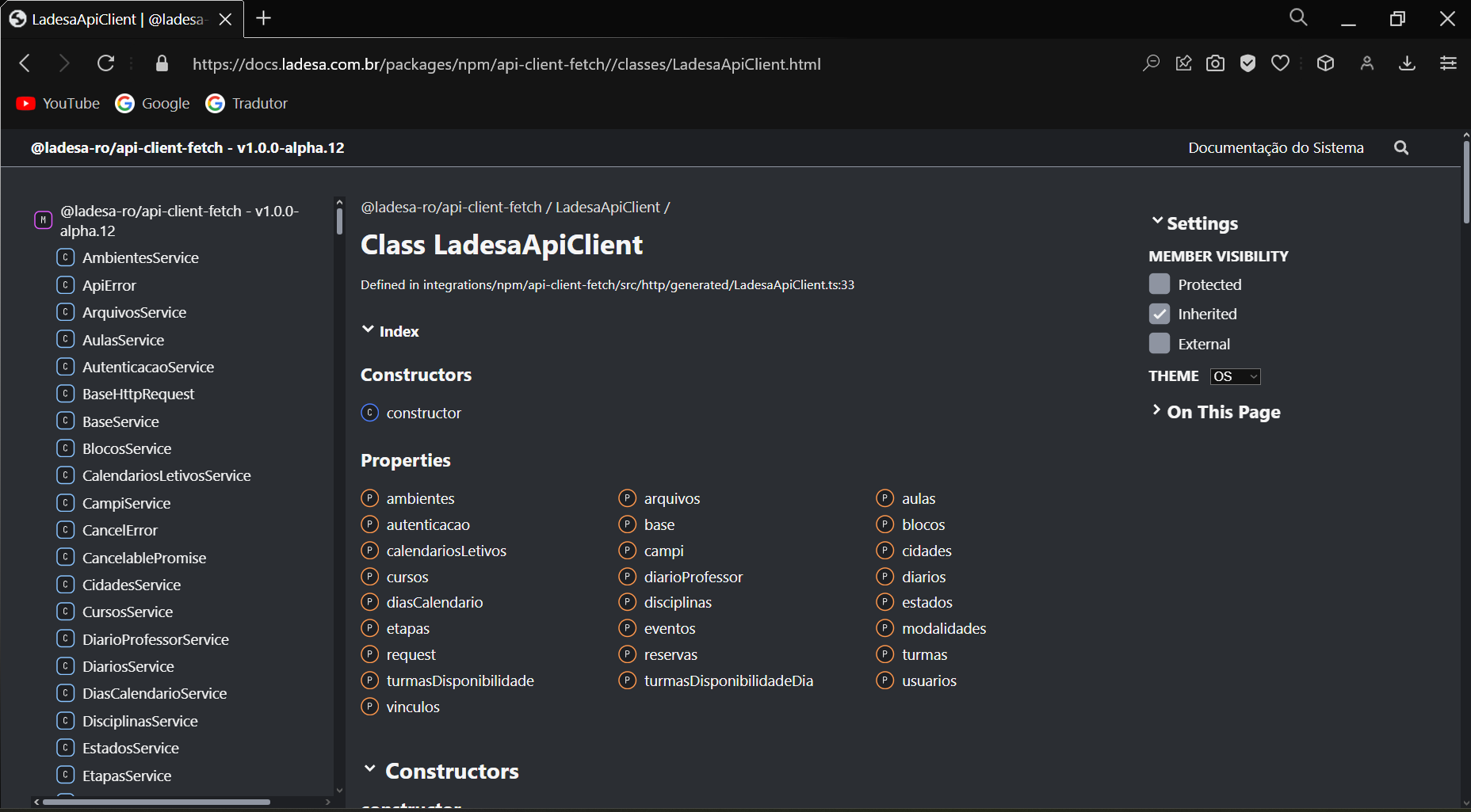
Task: Click the zoom magnifier icon in address bar
Action: coord(1151,63)
